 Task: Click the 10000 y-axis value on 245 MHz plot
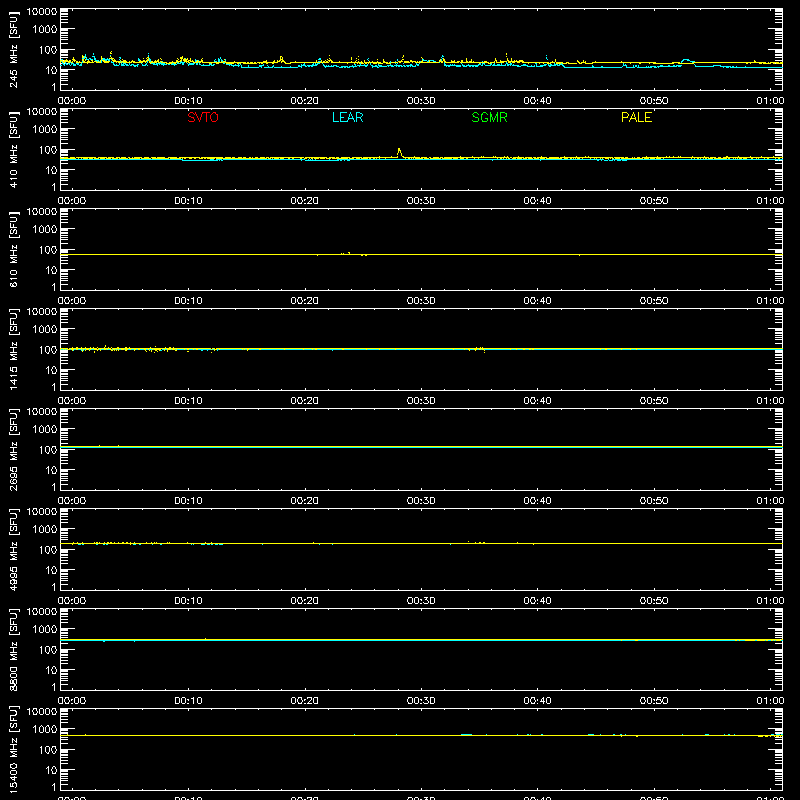tap(42, 12)
